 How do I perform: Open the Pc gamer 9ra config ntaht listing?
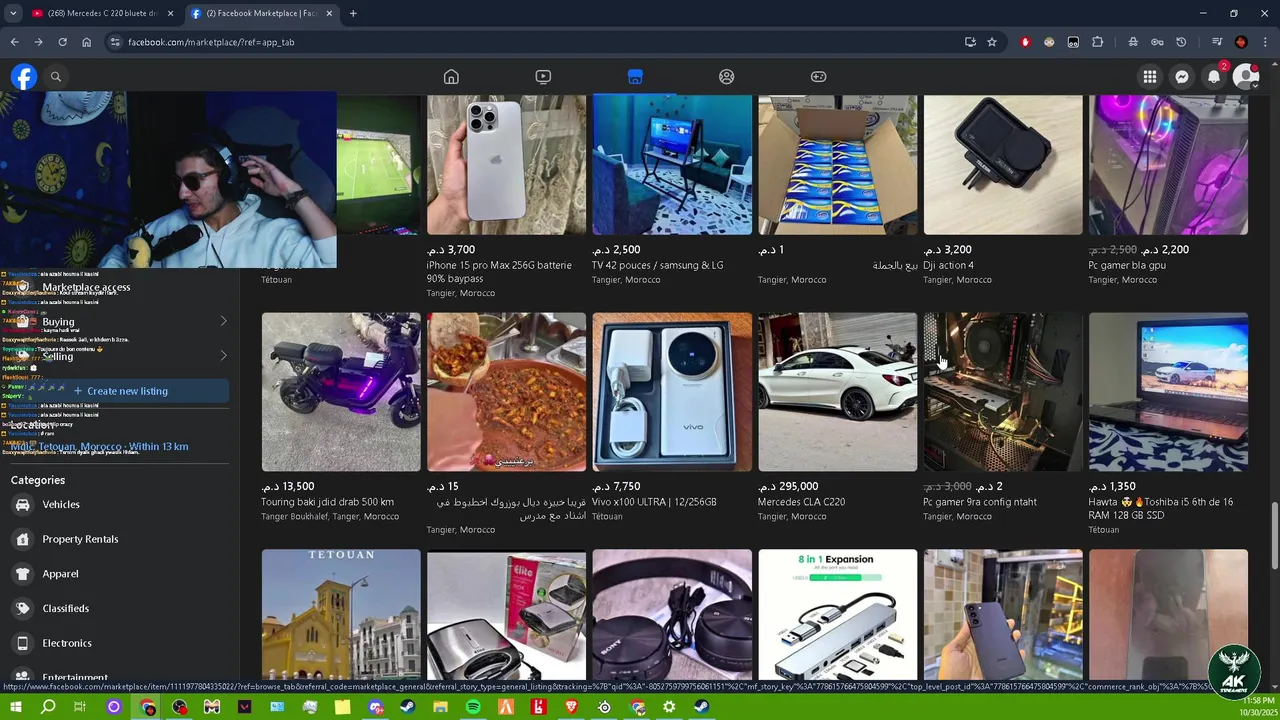click(x=1003, y=417)
